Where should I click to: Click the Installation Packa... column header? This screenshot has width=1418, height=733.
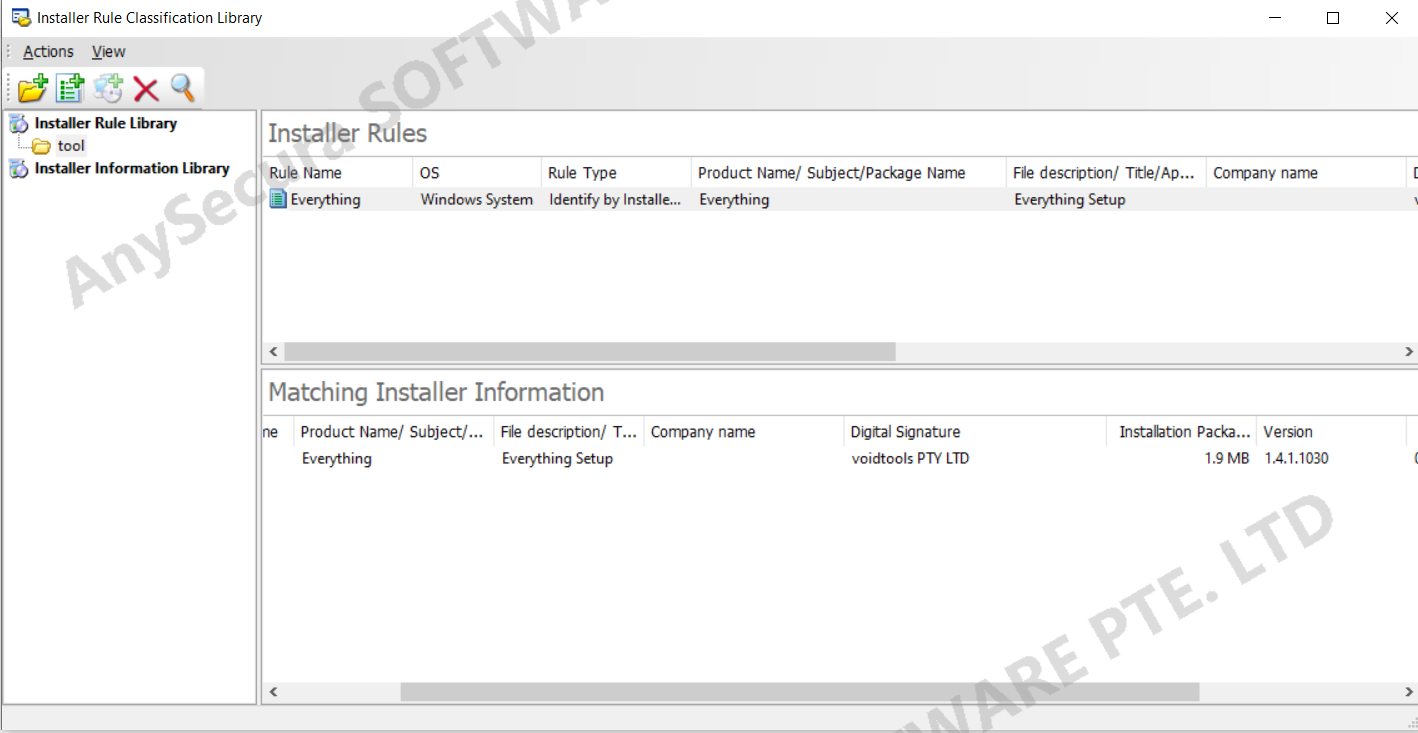[1182, 432]
